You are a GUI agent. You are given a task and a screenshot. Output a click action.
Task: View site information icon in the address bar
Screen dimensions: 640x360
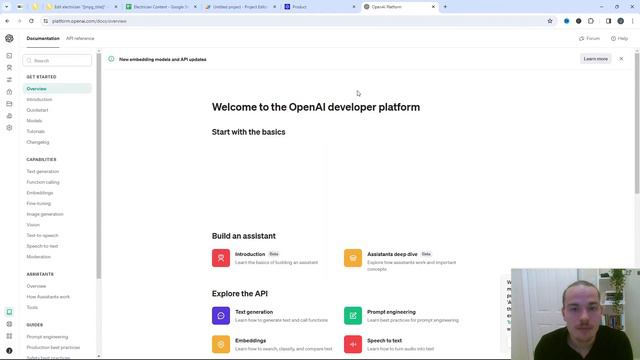45,21
